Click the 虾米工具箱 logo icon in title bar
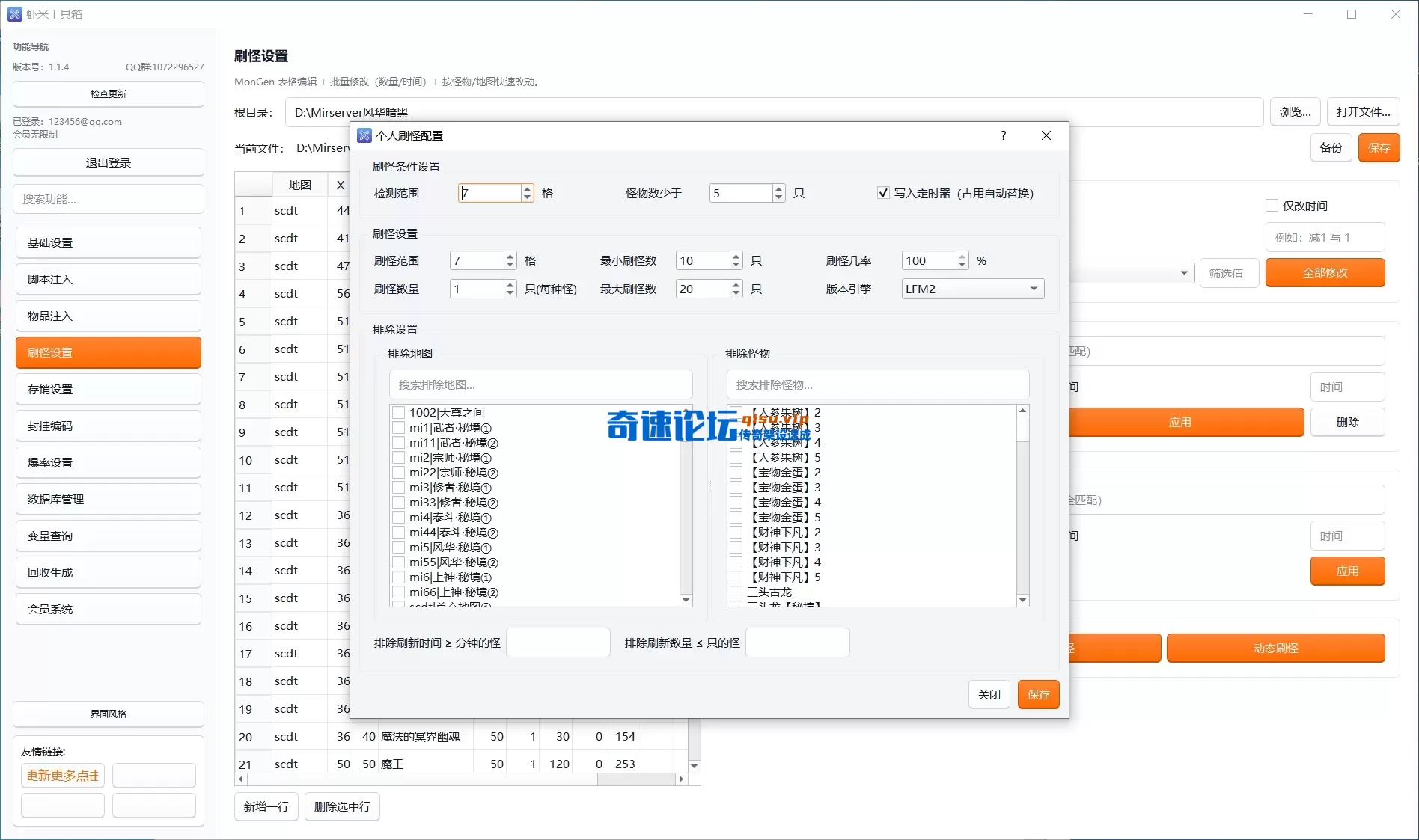Image resolution: width=1419 pixels, height=840 pixels. 15,13
